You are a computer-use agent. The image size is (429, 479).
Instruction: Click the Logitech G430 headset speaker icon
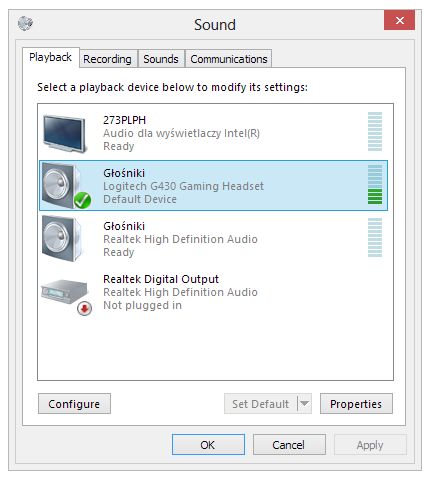coord(62,185)
